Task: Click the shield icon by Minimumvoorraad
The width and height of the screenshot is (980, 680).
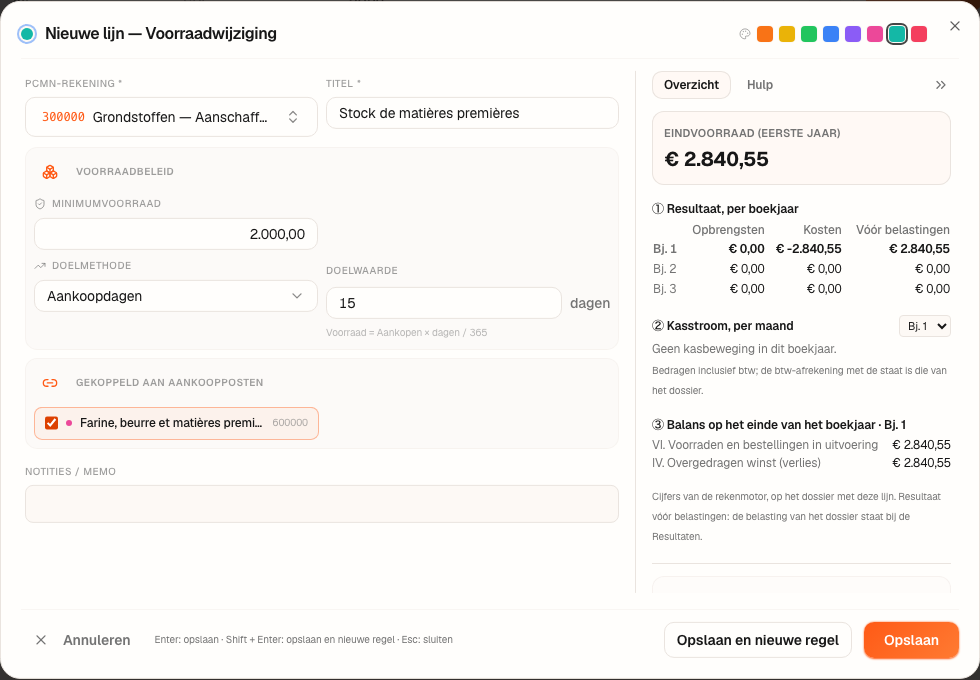Action: click(40, 204)
